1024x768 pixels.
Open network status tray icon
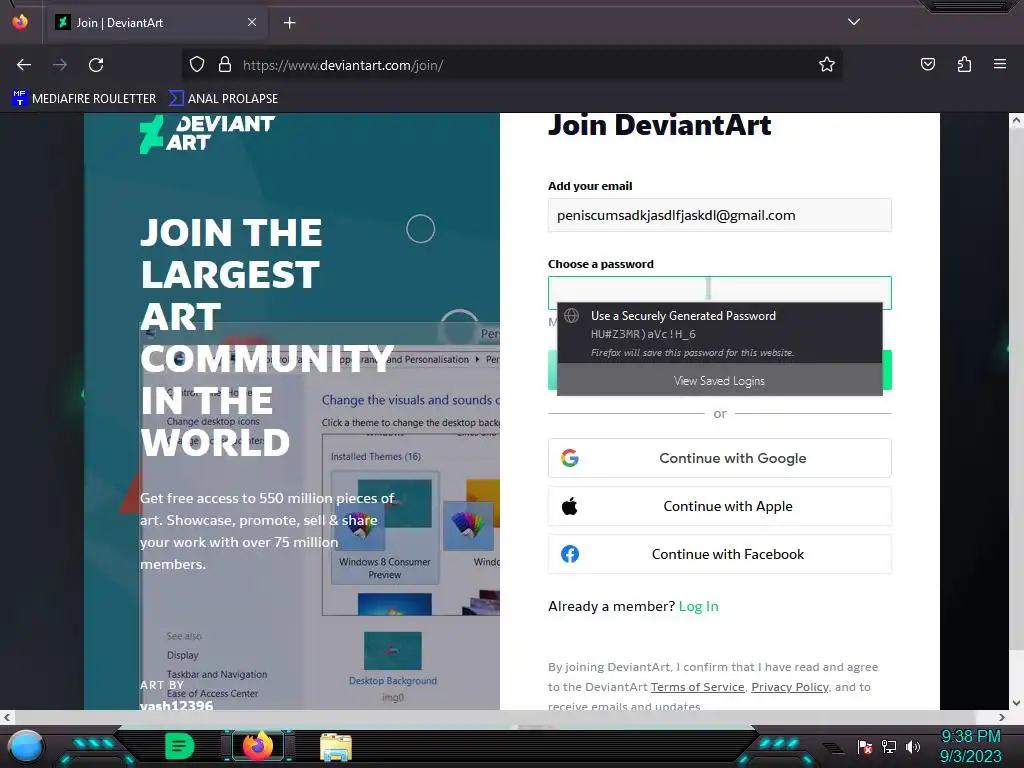[x=888, y=746]
